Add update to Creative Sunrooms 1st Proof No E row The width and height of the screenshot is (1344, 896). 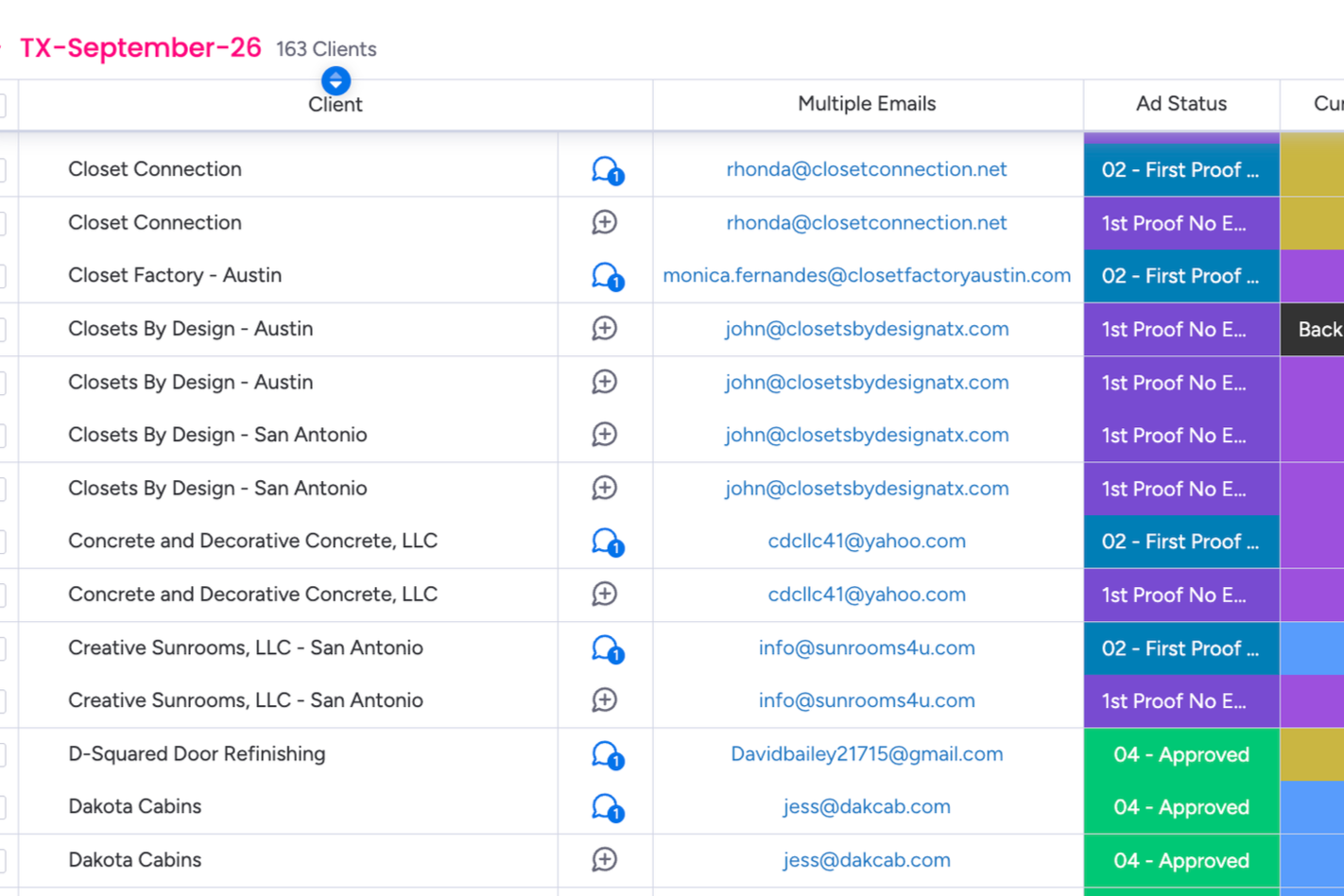pos(605,699)
